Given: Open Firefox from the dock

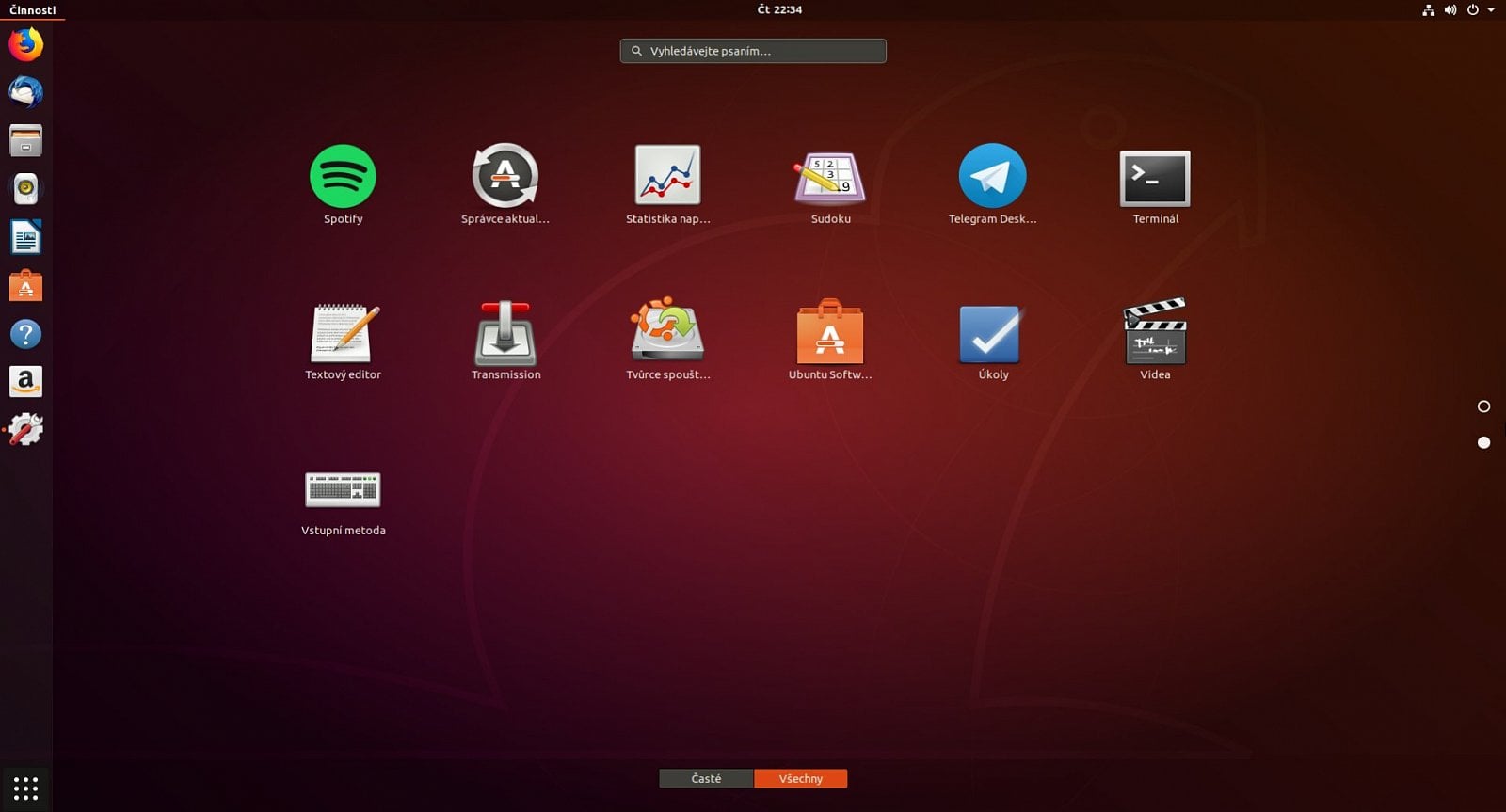Looking at the screenshot, I should coord(25,44).
